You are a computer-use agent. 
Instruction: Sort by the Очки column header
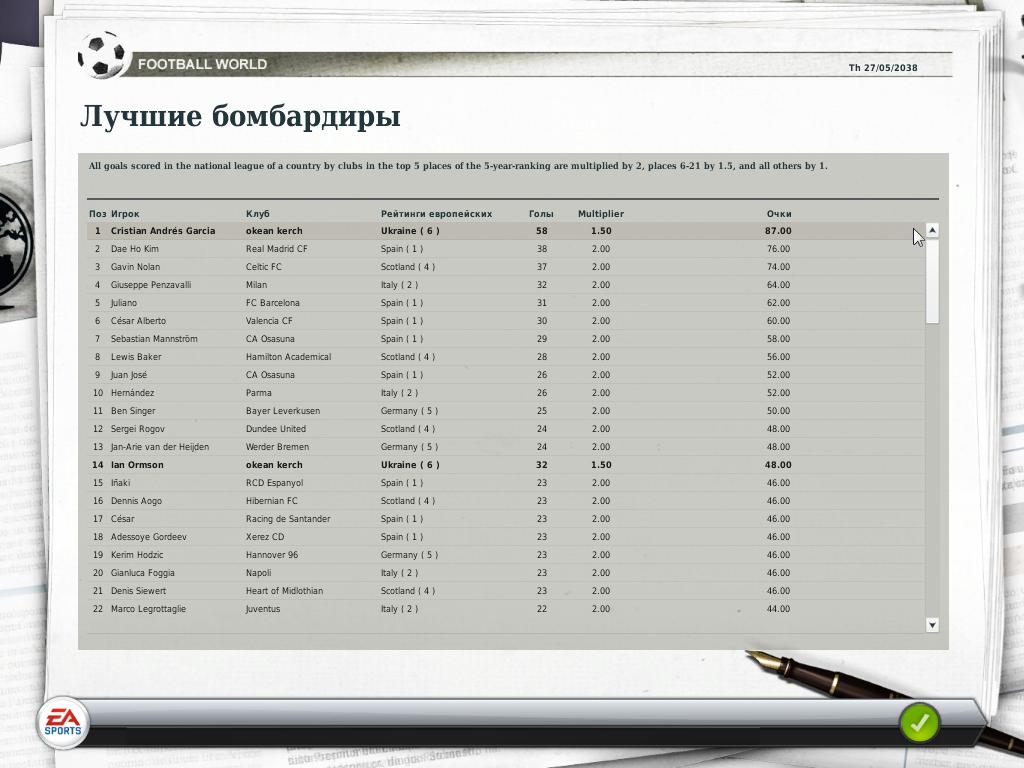[x=779, y=214]
